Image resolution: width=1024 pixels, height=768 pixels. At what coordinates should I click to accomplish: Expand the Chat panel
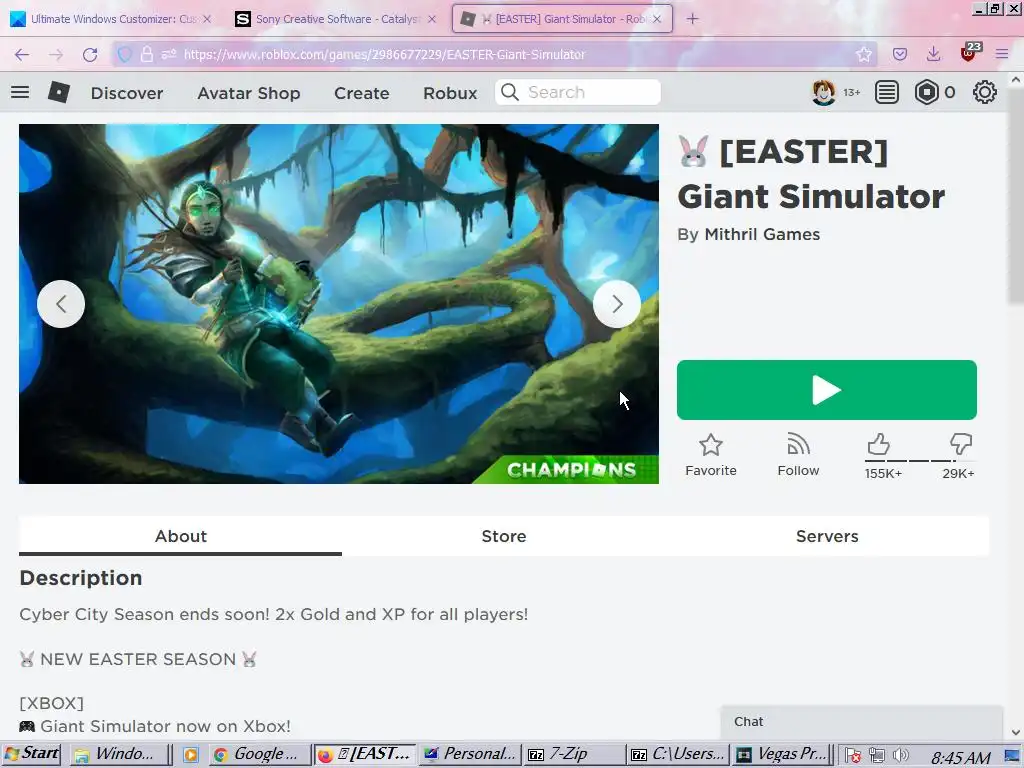click(861, 722)
